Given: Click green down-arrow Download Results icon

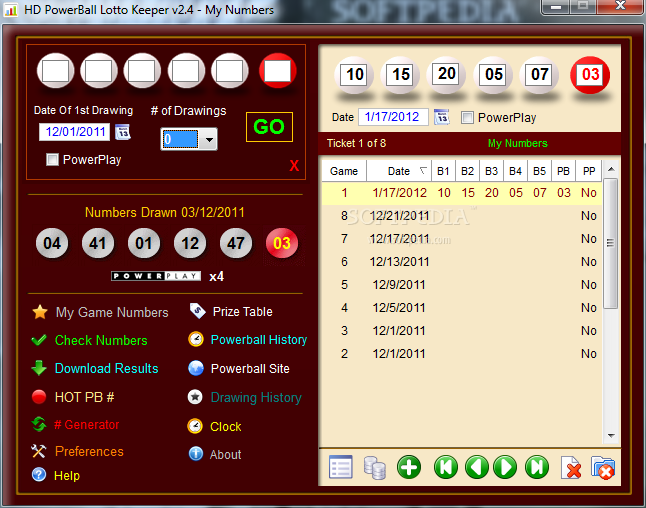Looking at the screenshot, I should coord(39,368).
